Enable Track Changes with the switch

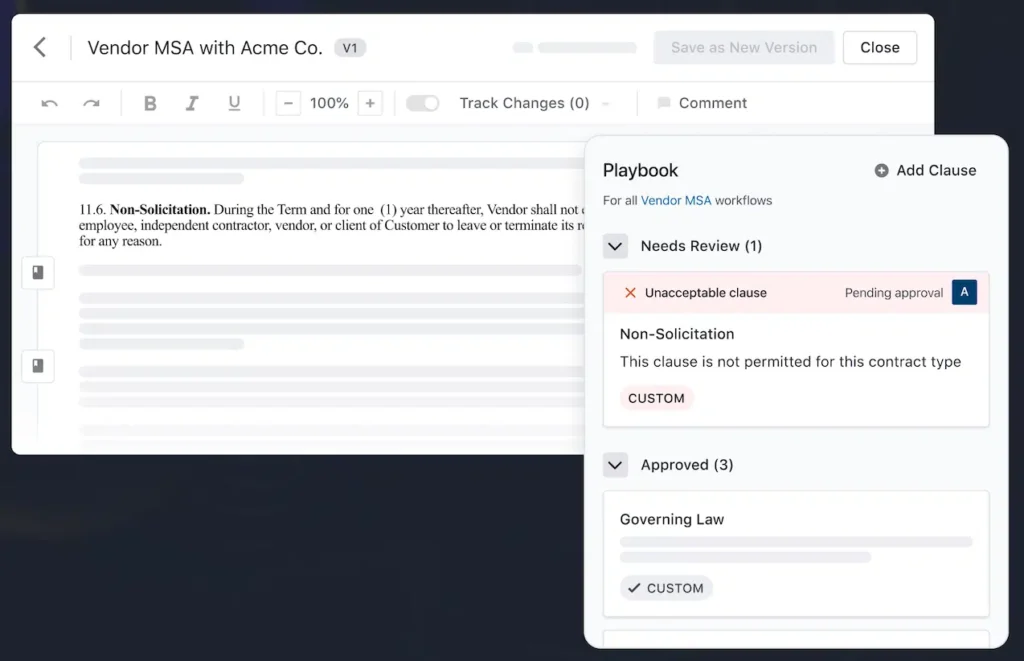pos(422,102)
